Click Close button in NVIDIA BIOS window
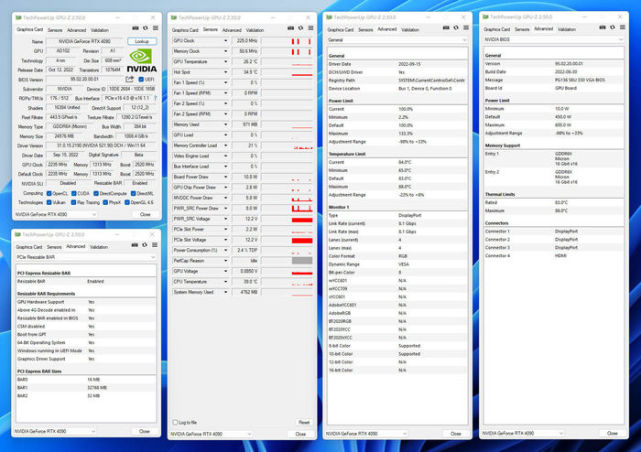Image resolution: width=641 pixels, height=452 pixels. [x=612, y=433]
